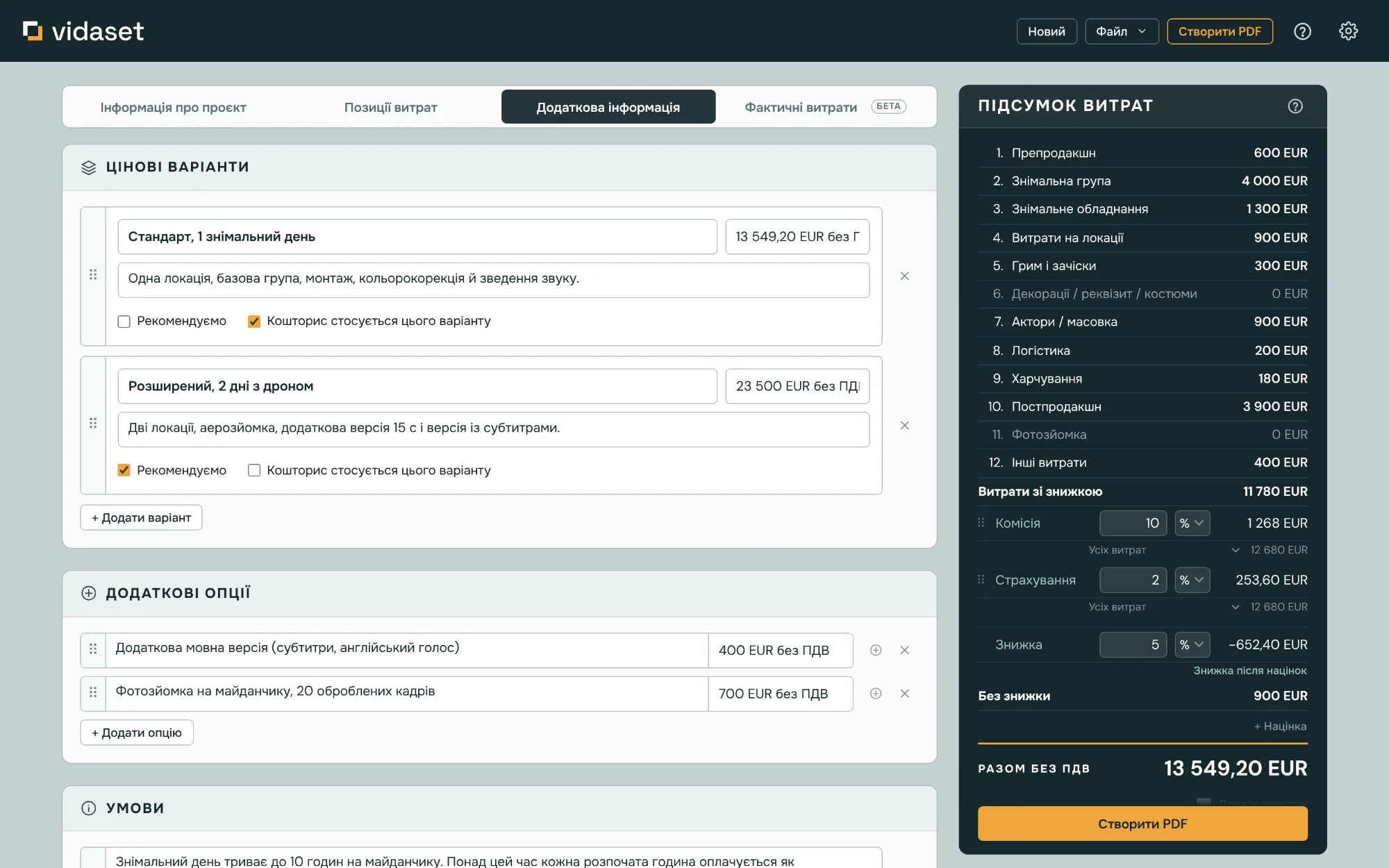Click vidaset logo icon
The width and height of the screenshot is (1389, 868).
[33, 31]
